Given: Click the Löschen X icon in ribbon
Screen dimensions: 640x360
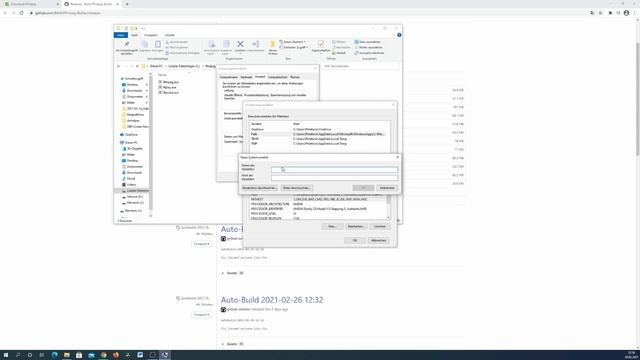Looking at the screenshot, I should tap(240, 44).
